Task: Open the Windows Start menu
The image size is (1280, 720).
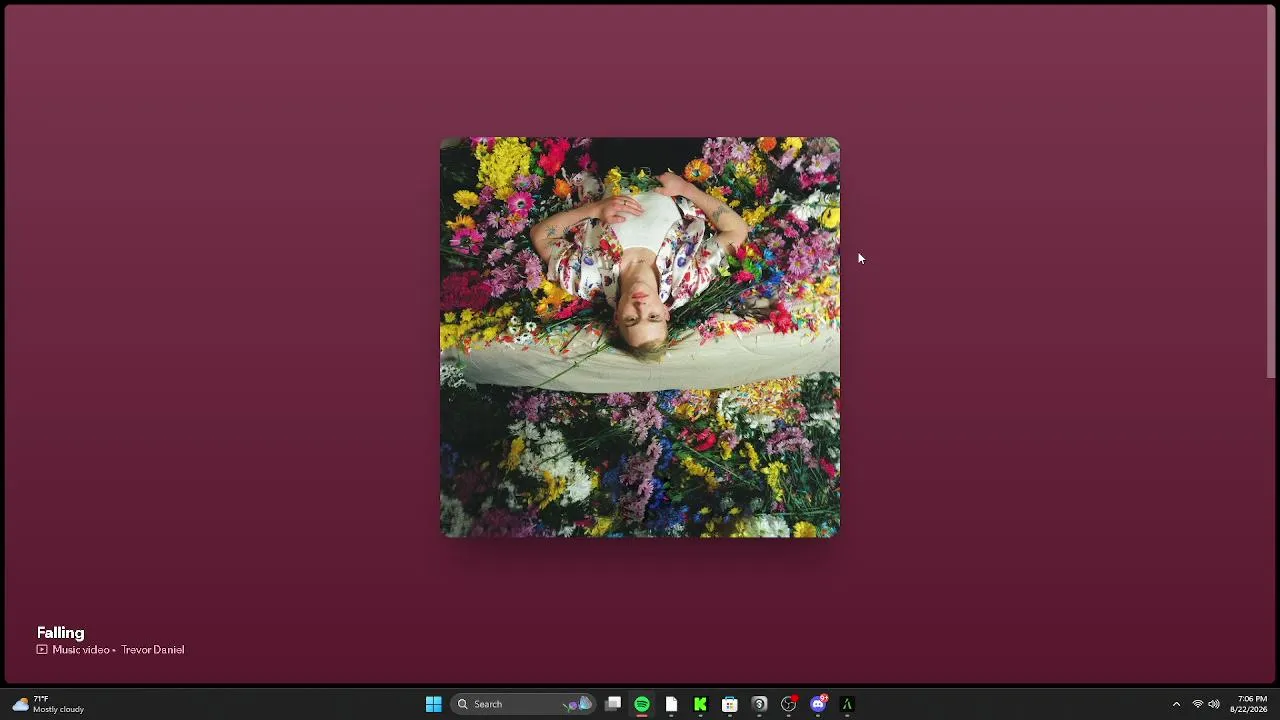Action: [434, 704]
